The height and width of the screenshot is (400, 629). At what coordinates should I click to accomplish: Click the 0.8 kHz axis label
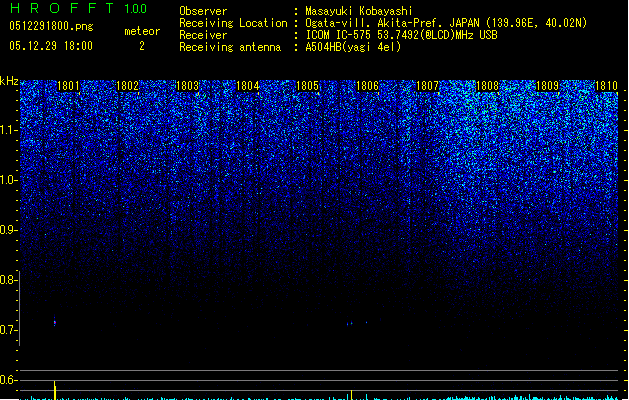[x=8, y=280]
